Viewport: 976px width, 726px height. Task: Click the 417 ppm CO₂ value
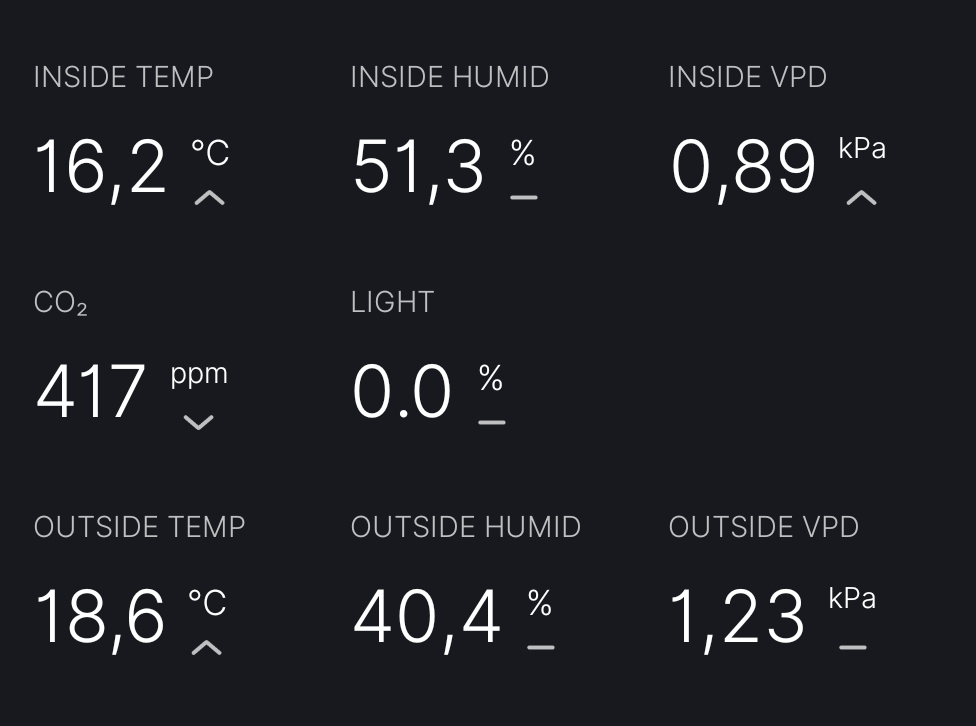click(x=91, y=392)
